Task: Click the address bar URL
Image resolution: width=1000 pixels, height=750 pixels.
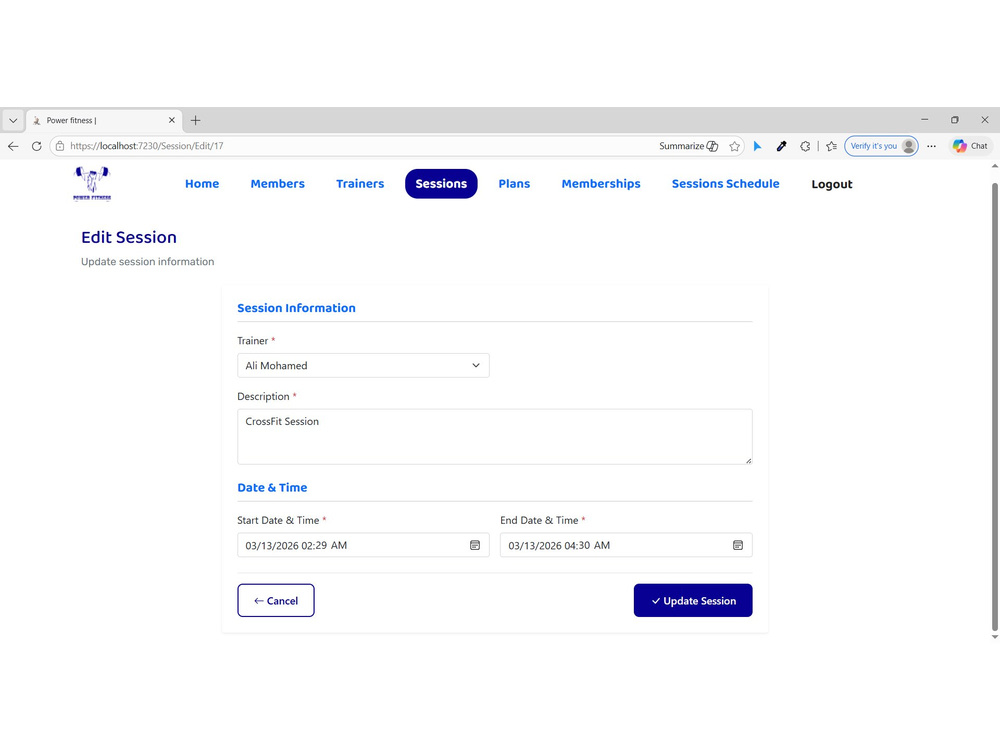Action: (147, 146)
